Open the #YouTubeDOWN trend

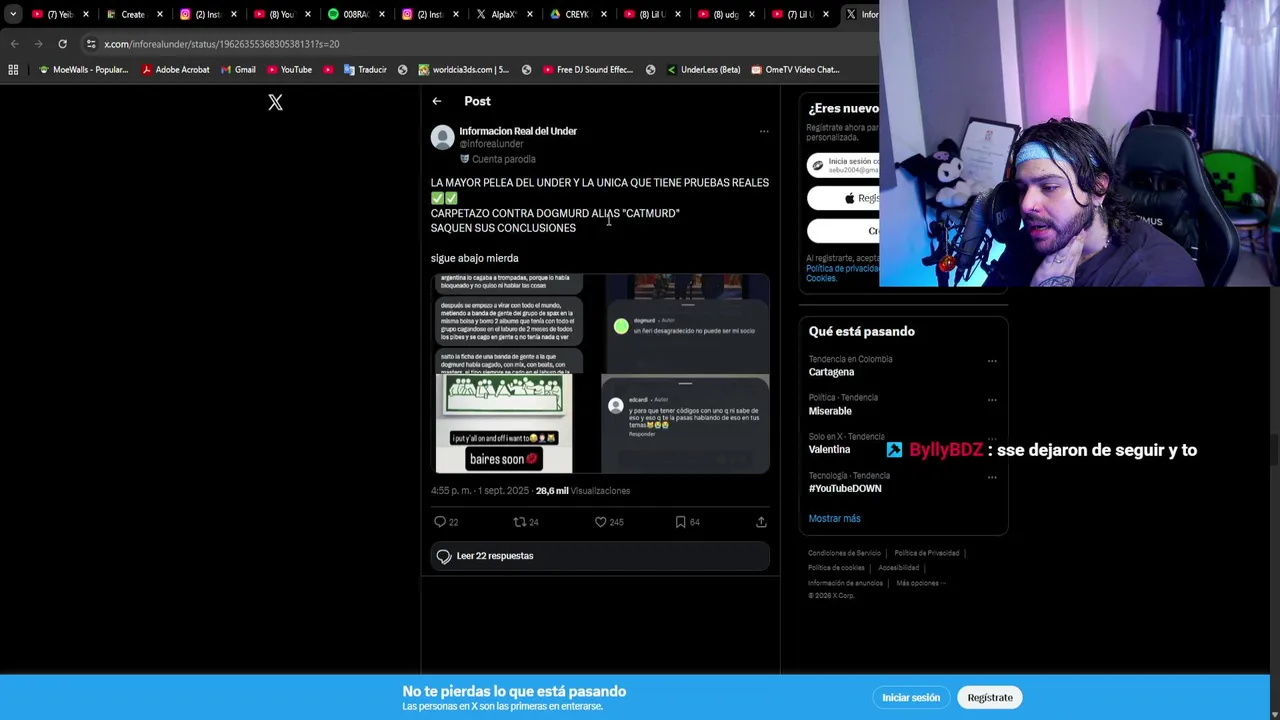pos(845,489)
